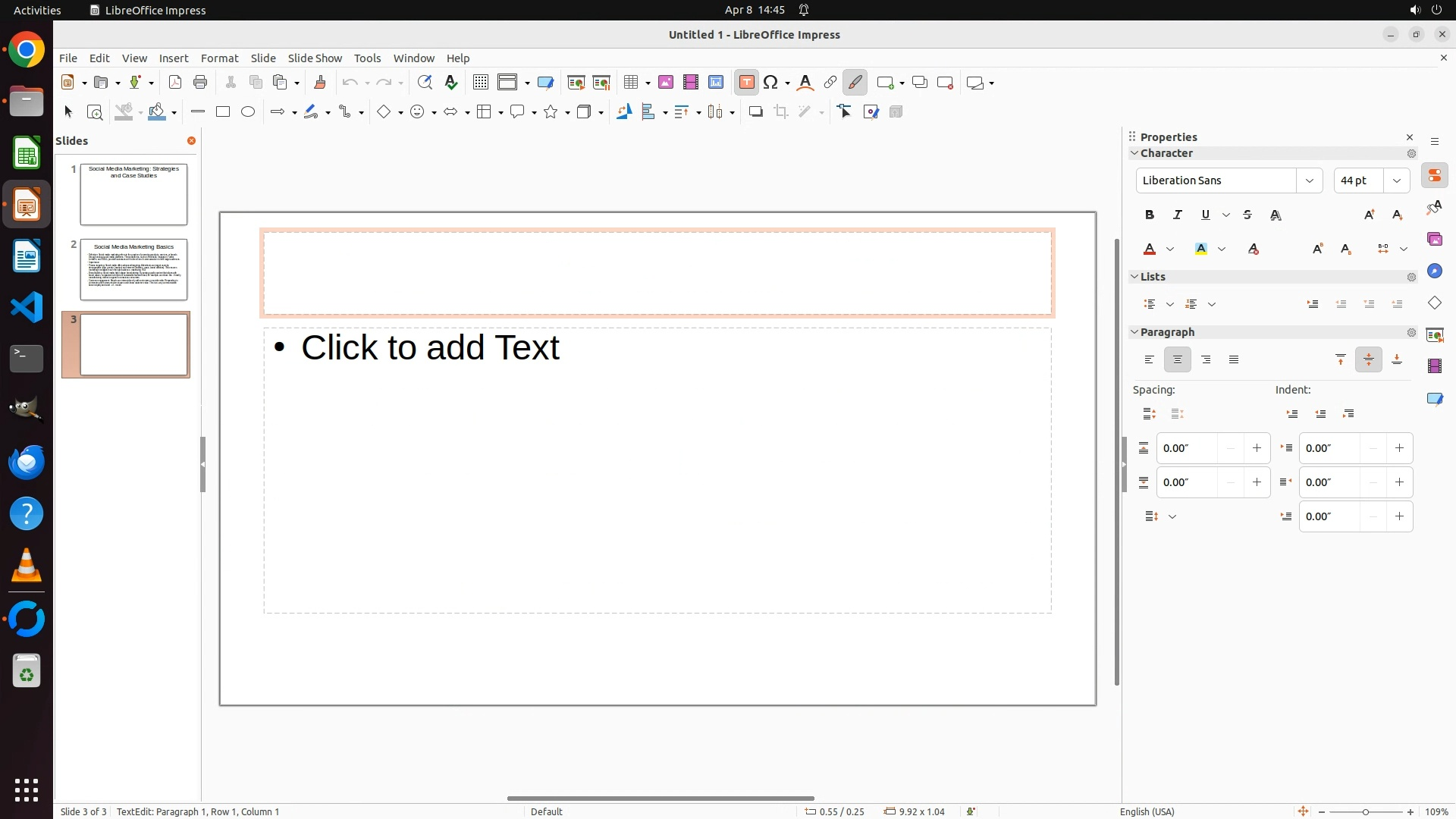The width and height of the screenshot is (1456, 819).
Task: Select the Rectangle drawing tool
Action: tap(223, 112)
